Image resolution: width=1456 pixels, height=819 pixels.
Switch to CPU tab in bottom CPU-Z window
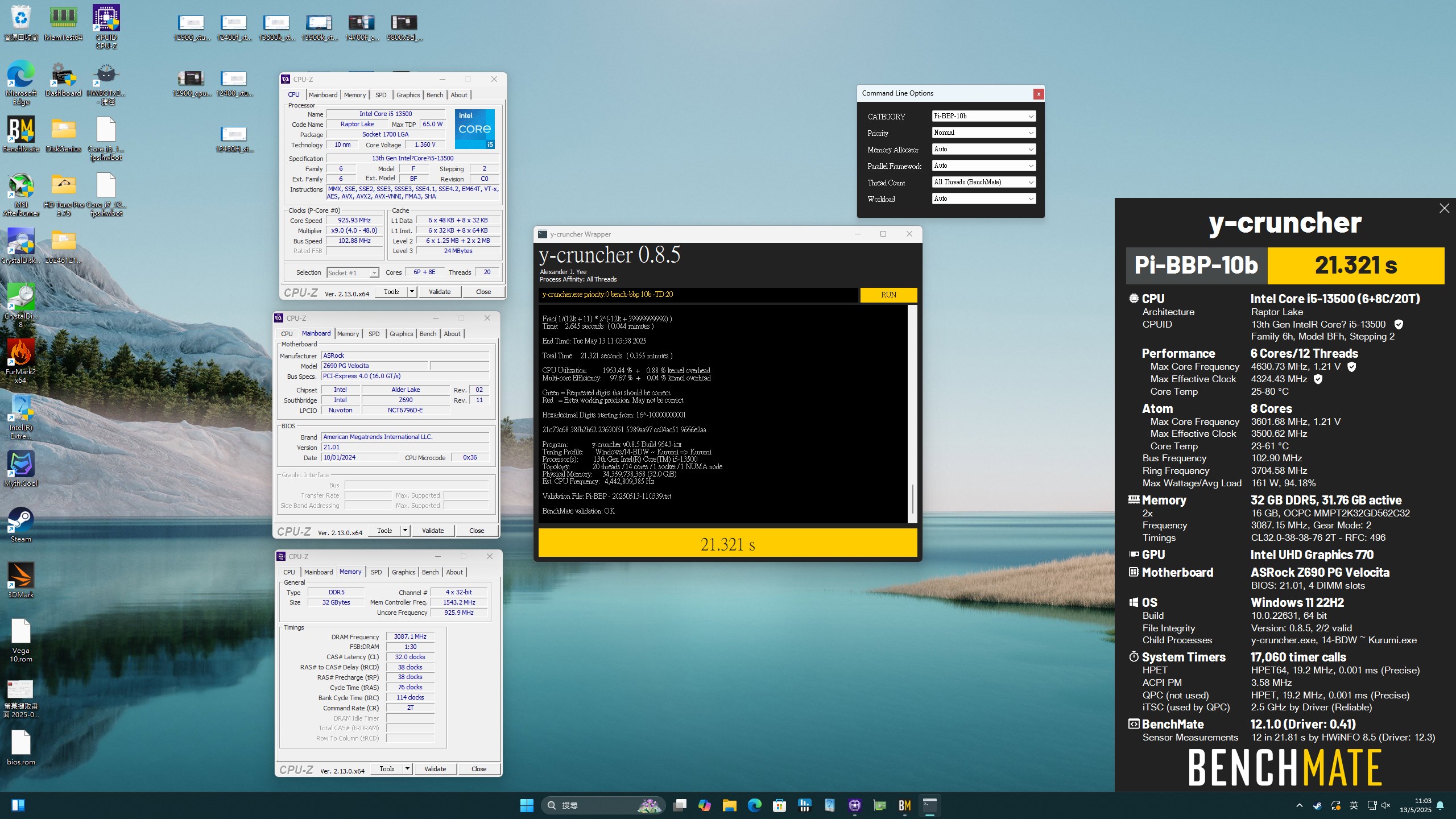tap(289, 572)
